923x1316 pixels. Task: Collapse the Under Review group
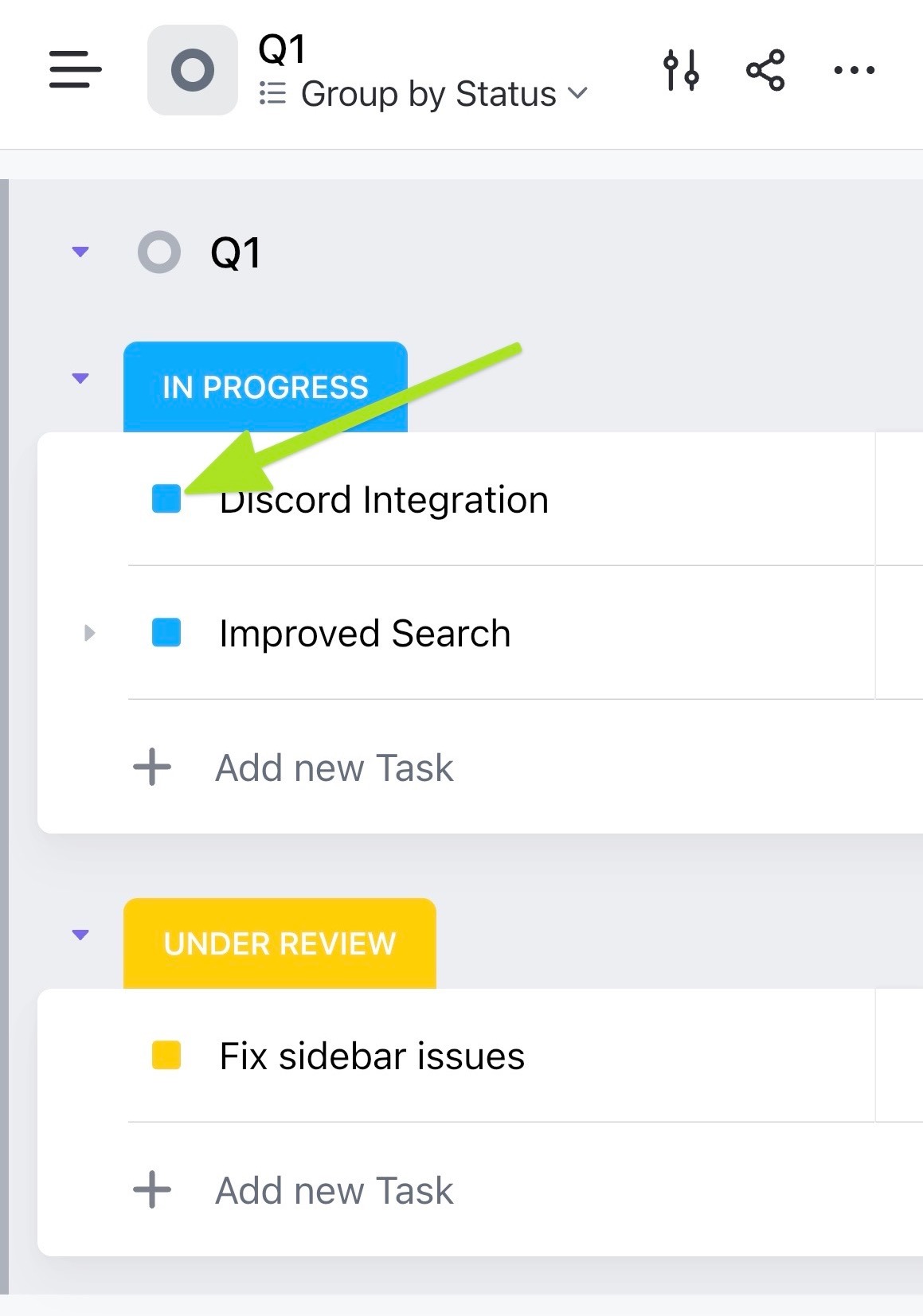tap(80, 935)
